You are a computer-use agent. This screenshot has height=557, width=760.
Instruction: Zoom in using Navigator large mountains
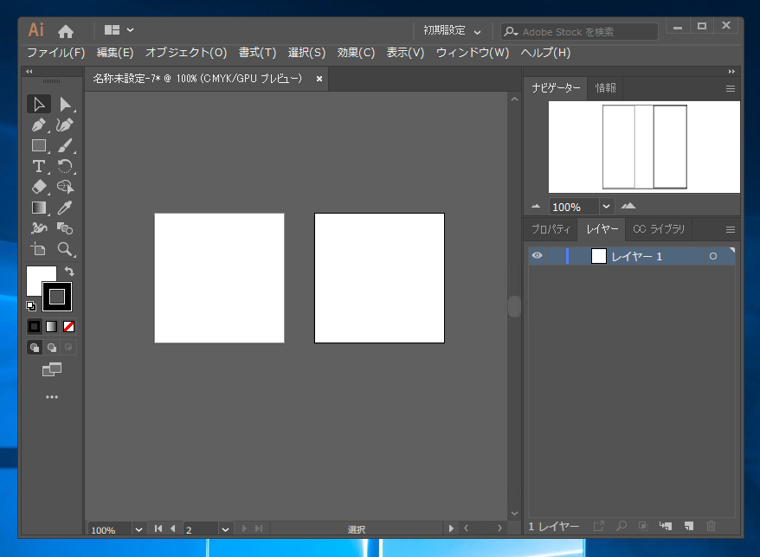628,206
